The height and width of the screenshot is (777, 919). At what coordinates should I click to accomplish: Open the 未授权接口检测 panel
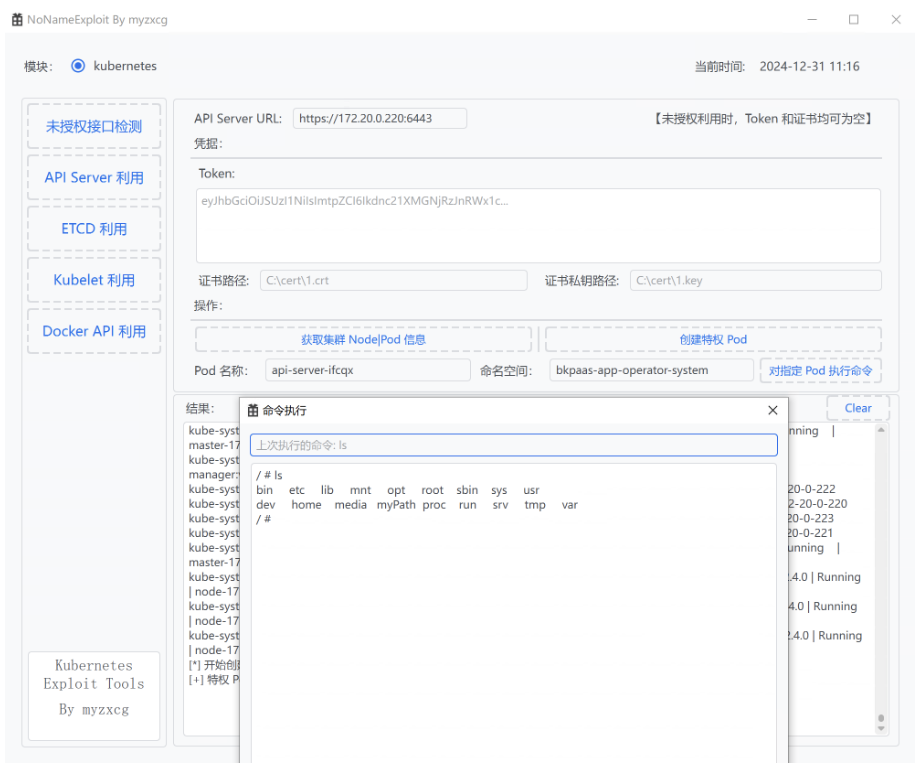click(94, 127)
